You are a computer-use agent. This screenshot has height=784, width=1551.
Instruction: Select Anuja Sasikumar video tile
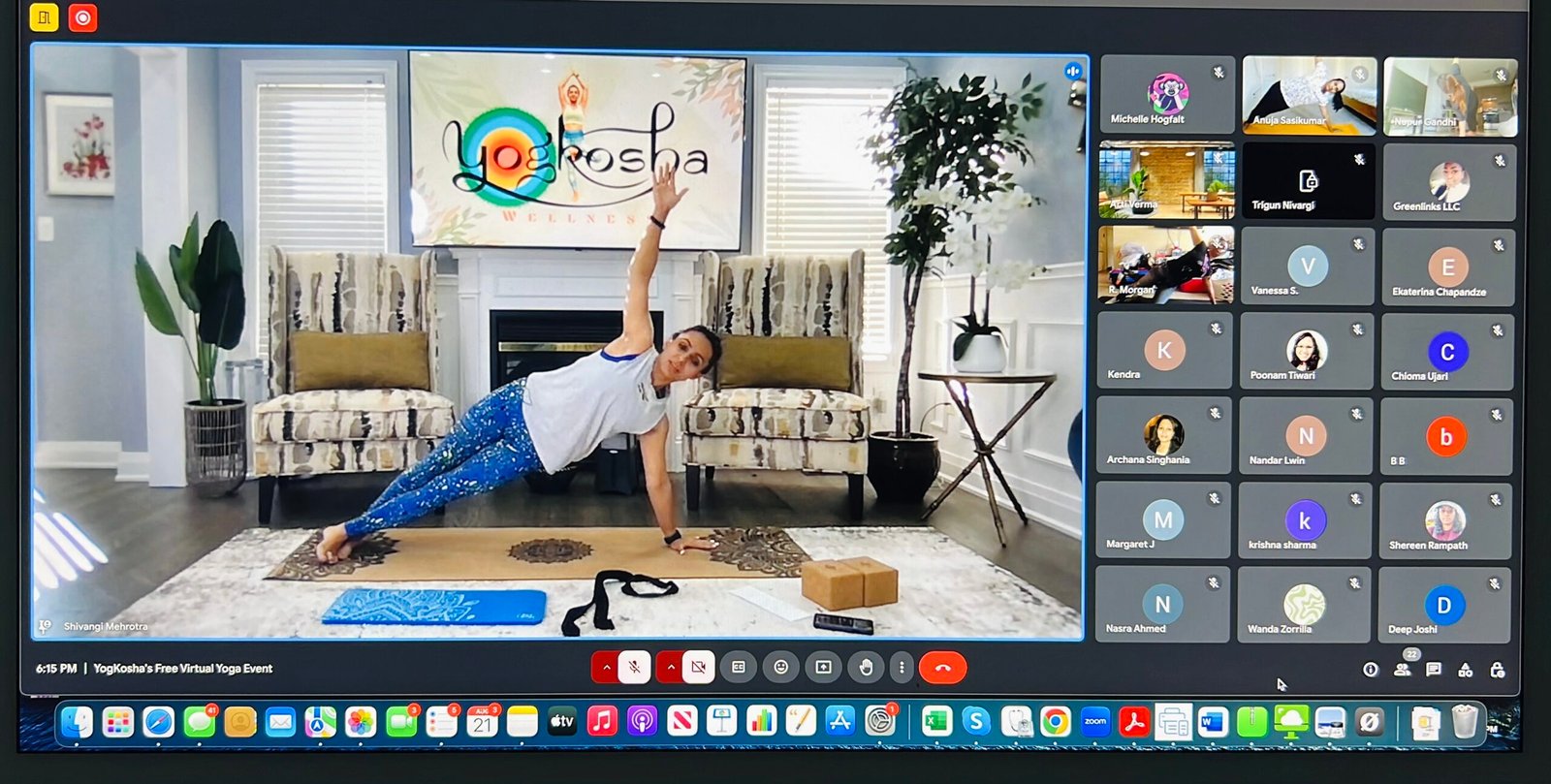tap(1310, 95)
